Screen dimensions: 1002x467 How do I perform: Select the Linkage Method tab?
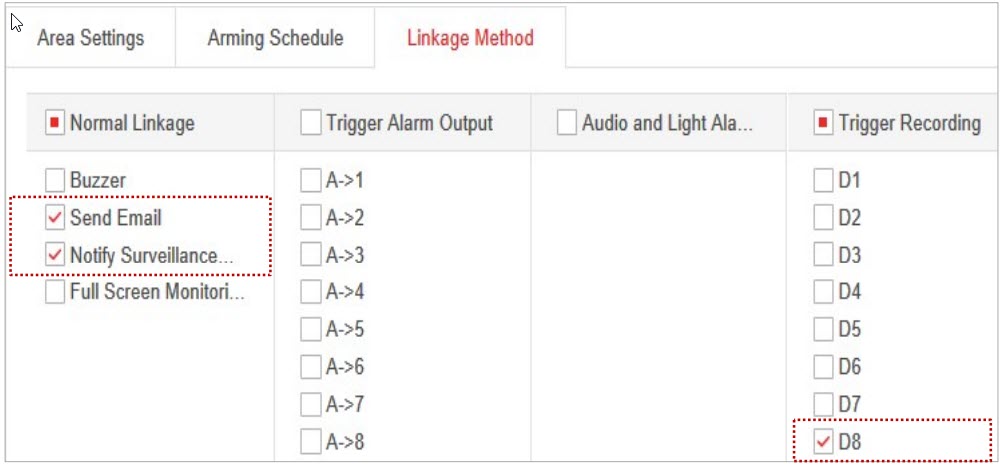[x=470, y=38]
